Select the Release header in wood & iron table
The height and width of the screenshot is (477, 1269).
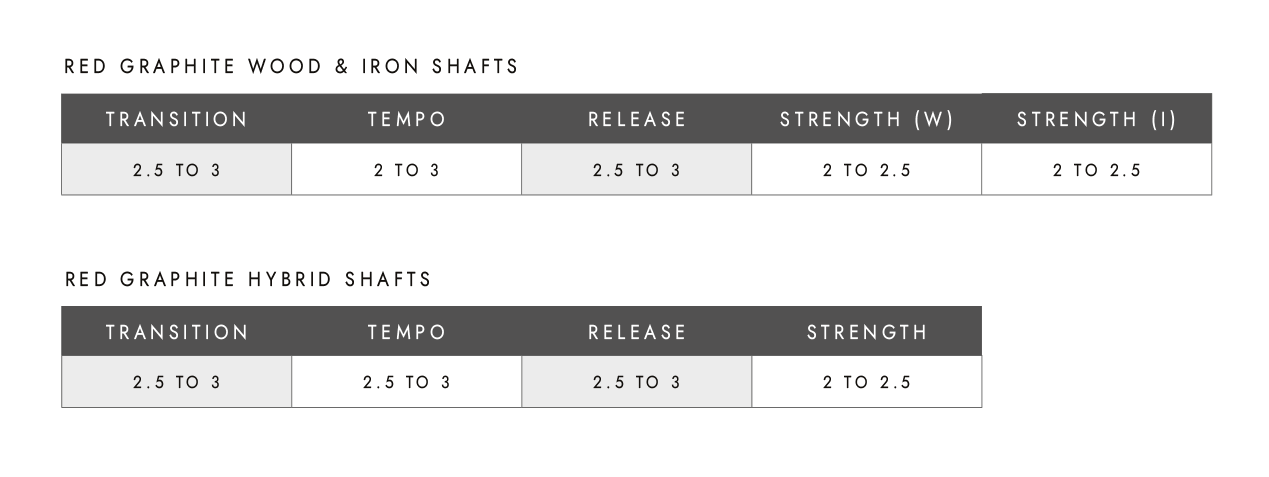pos(637,119)
